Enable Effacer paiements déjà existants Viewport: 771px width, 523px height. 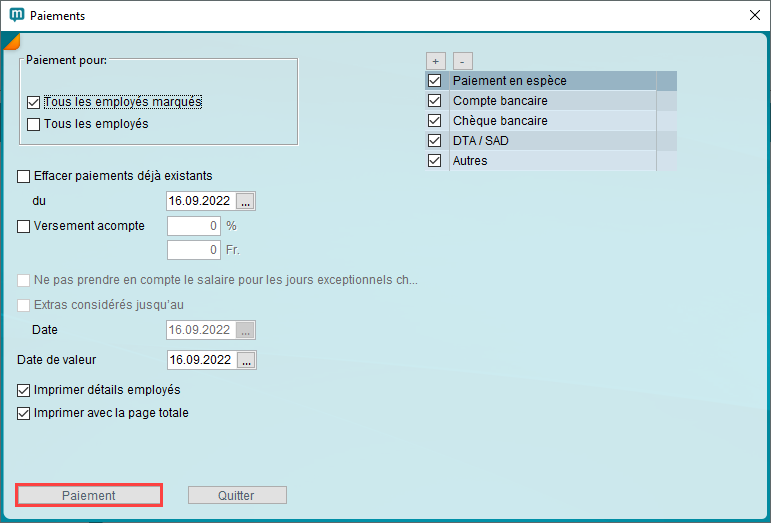(24, 176)
